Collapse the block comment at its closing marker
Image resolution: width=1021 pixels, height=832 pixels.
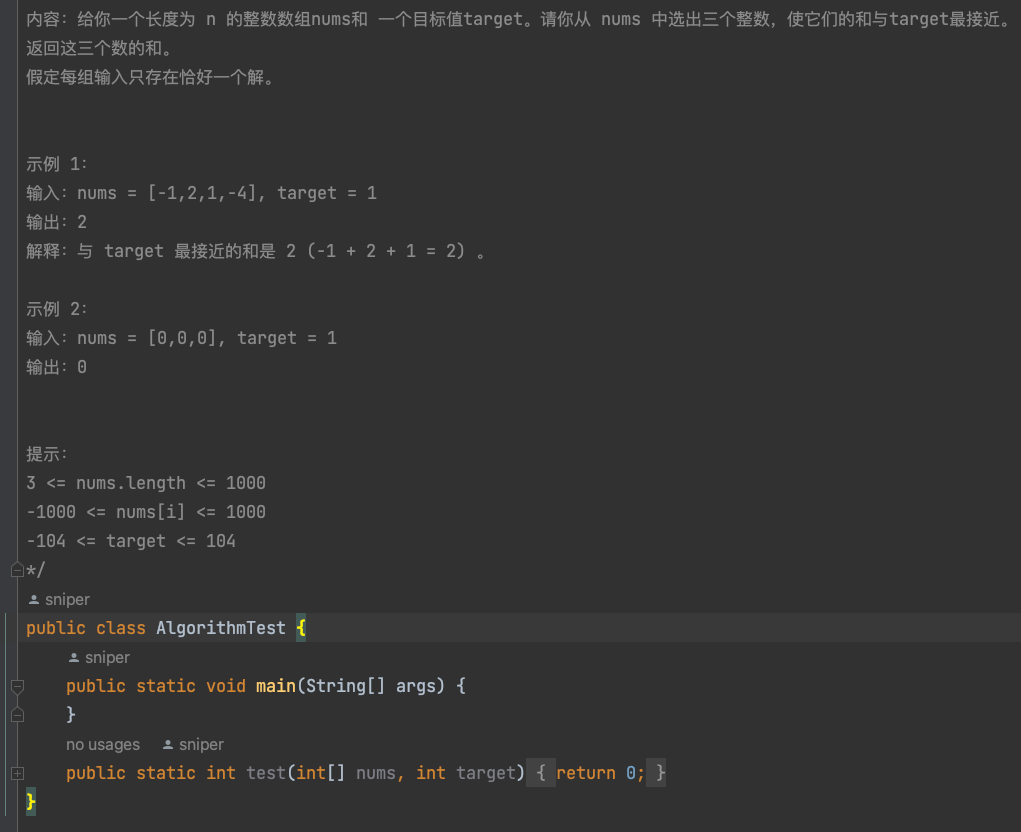17,570
